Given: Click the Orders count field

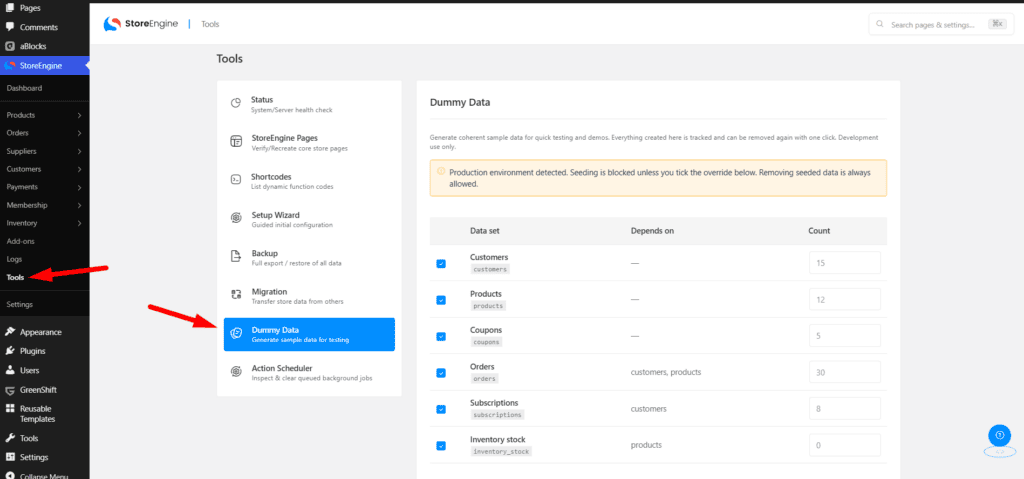Looking at the screenshot, I should point(844,372).
